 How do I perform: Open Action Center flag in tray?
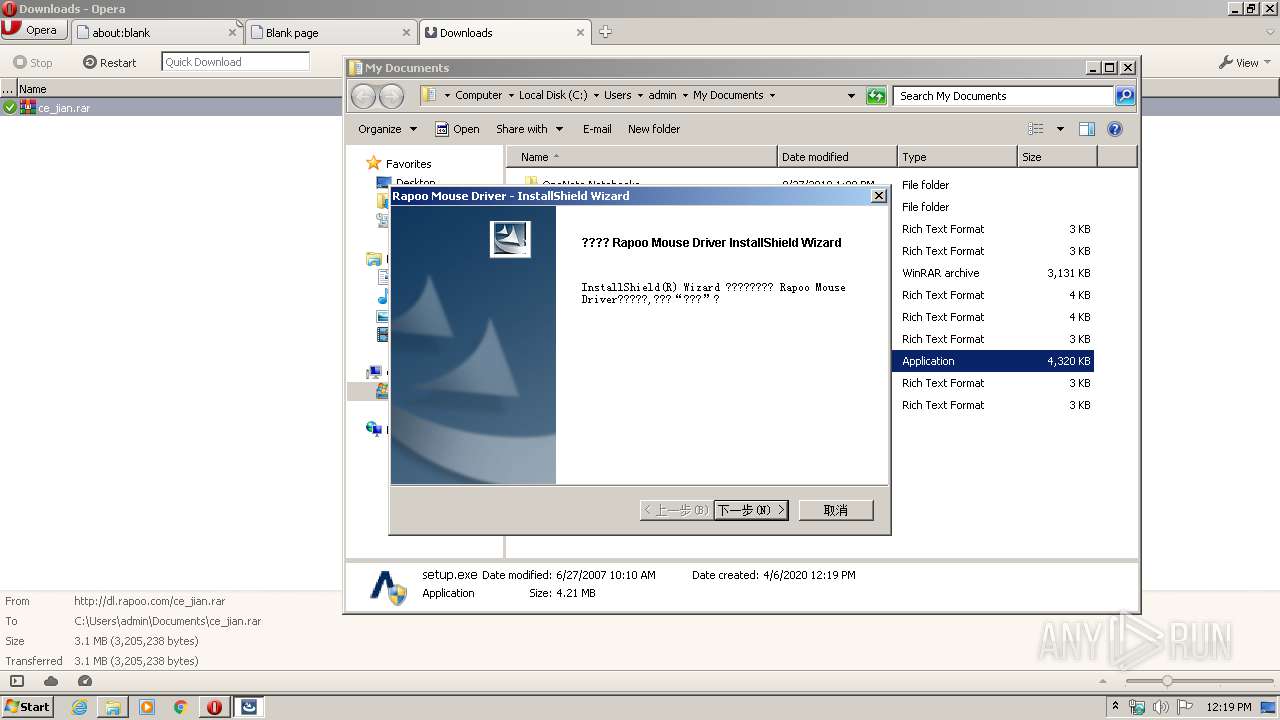[1184, 707]
